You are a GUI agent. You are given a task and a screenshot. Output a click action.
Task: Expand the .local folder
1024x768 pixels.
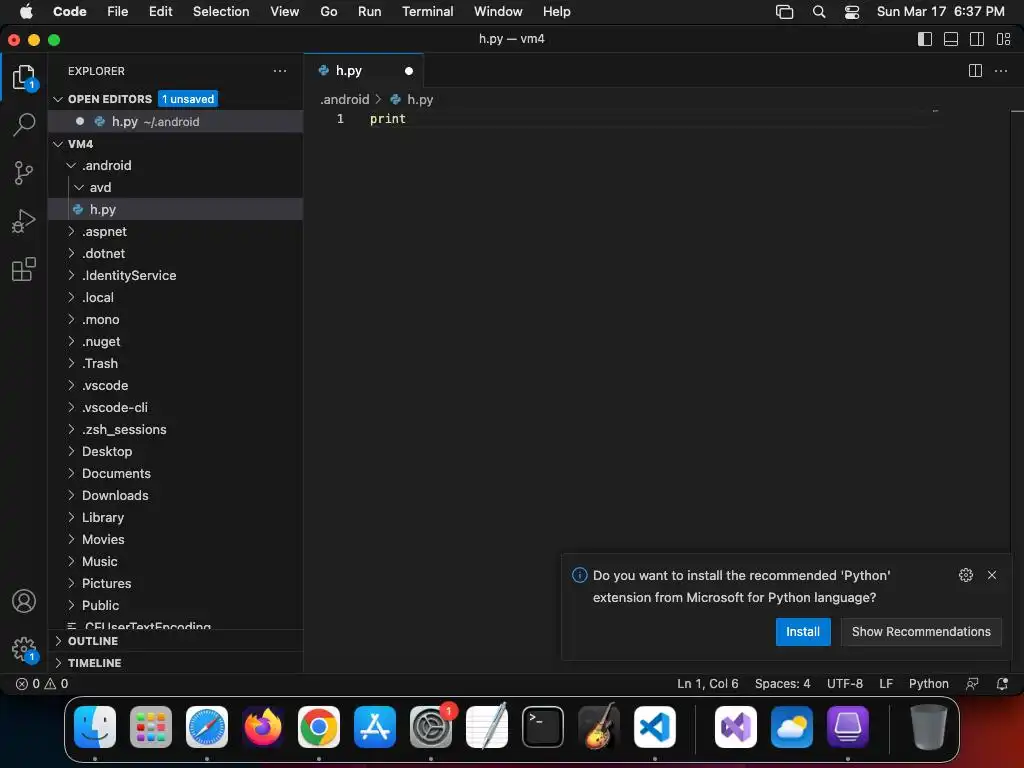point(71,297)
